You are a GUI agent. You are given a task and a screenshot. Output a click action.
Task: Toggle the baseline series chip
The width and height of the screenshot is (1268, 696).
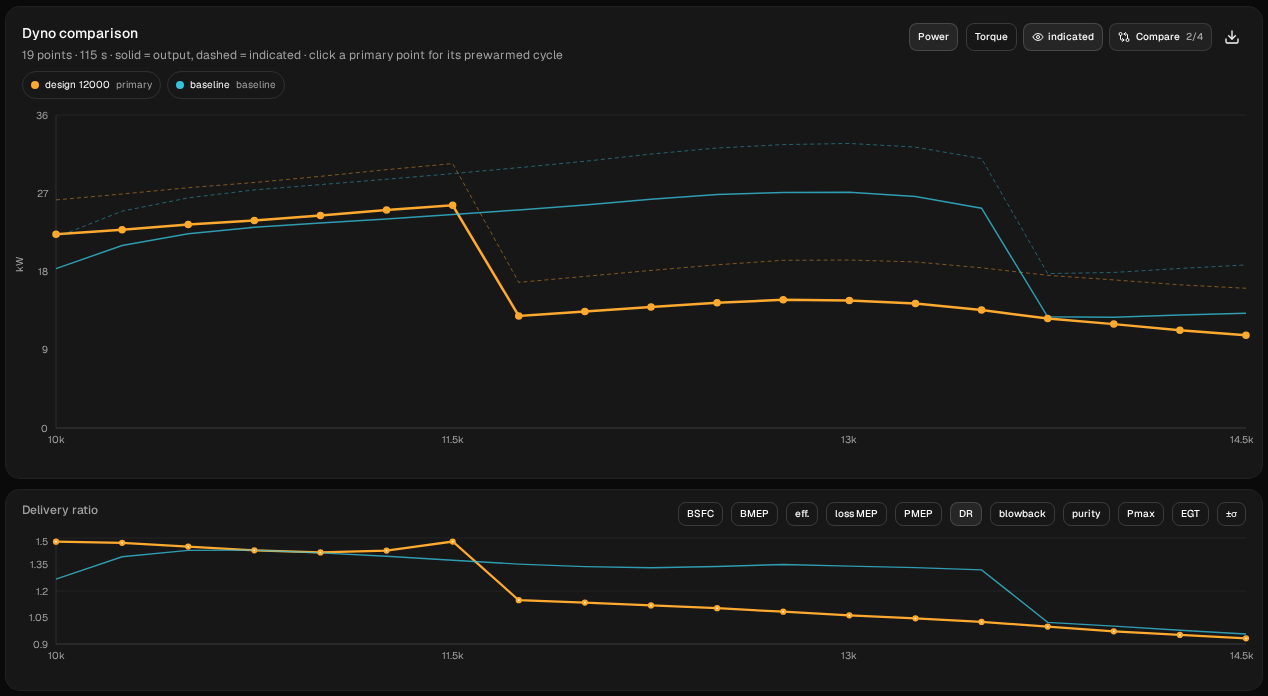pyautogui.click(x=226, y=85)
